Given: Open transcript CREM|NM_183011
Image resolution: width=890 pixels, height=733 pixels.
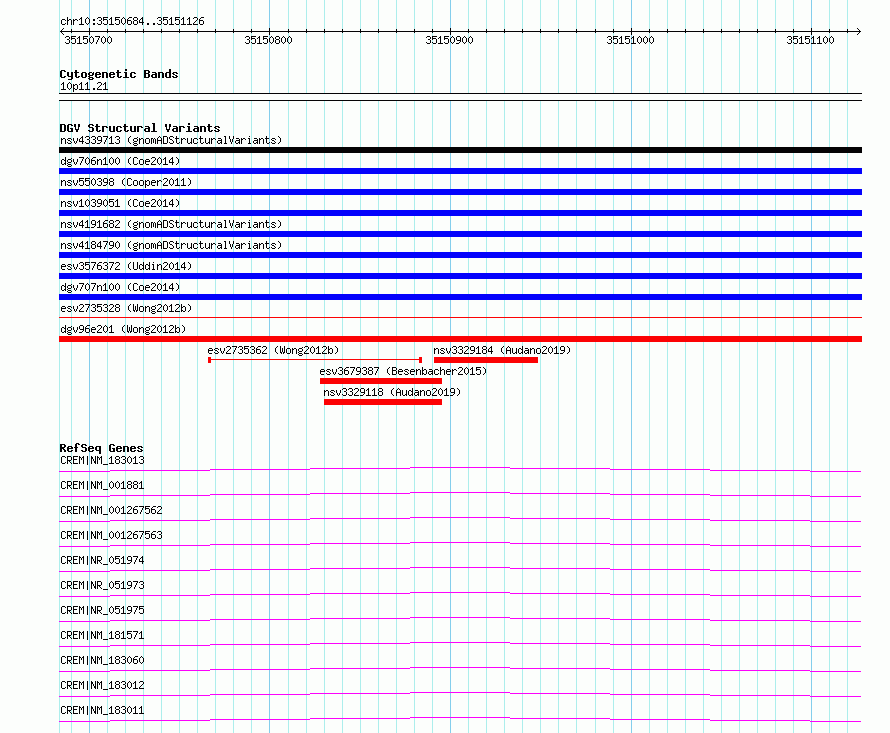Looking at the screenshot, I should [102, 710].
